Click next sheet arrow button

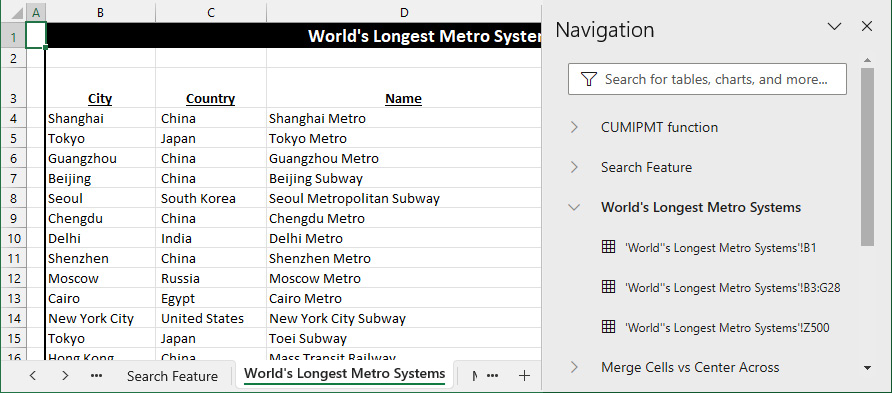point(65,375)
